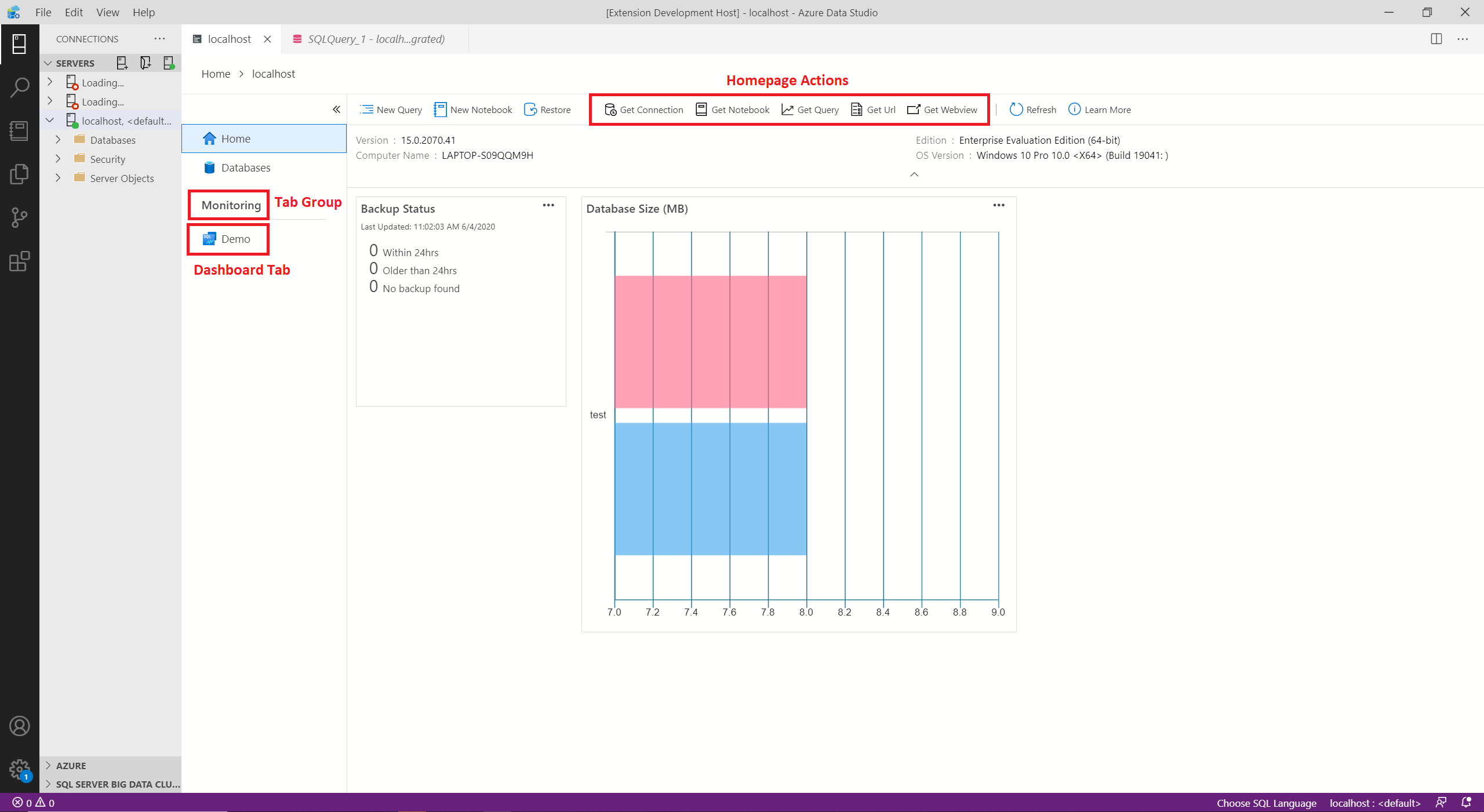Viewport: 1484px width, 812px height.
Task: Switch to the SQLQuery_1 editor tab
Action: [x=375, y=39]
